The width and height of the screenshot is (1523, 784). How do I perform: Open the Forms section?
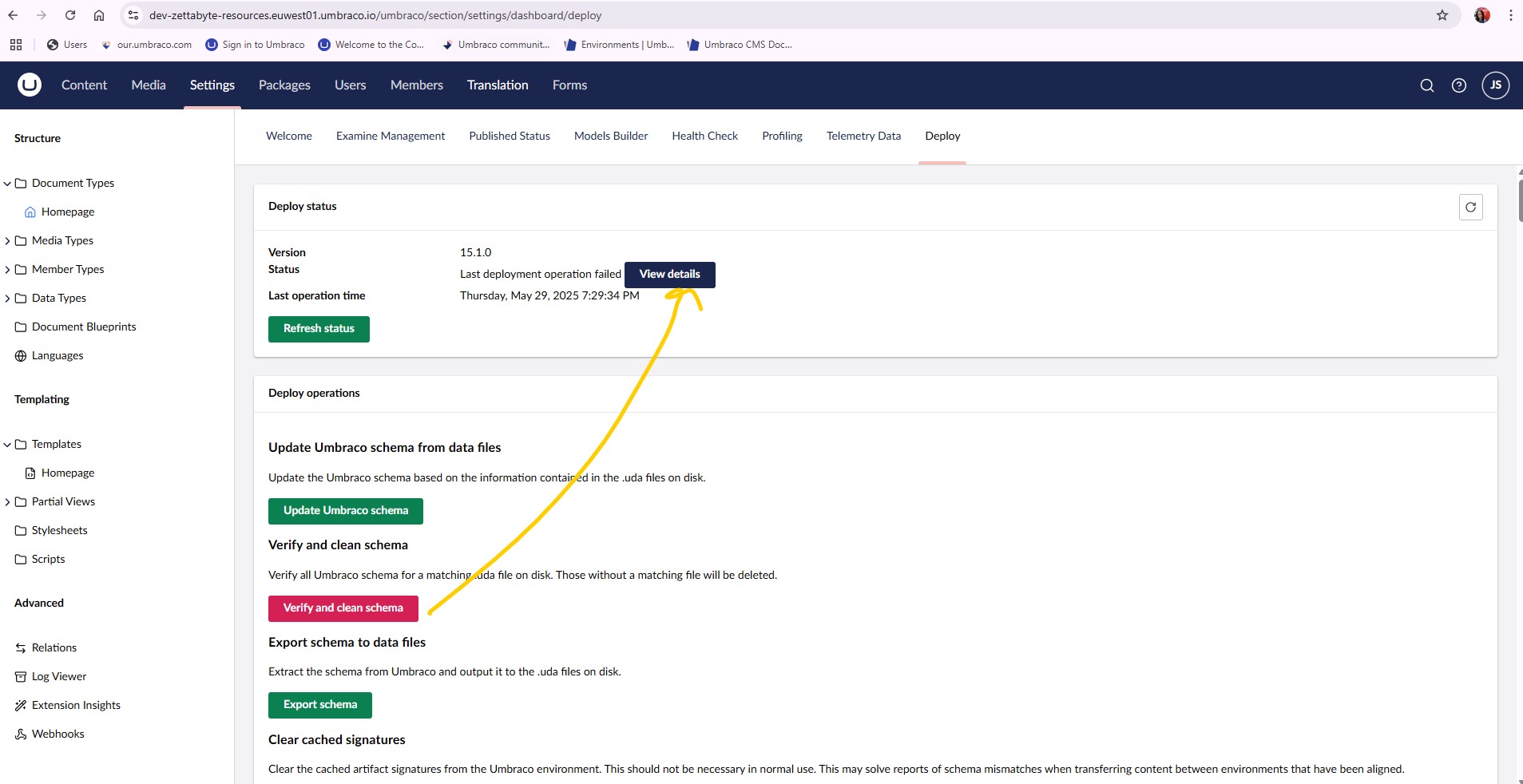click(569, 85)
